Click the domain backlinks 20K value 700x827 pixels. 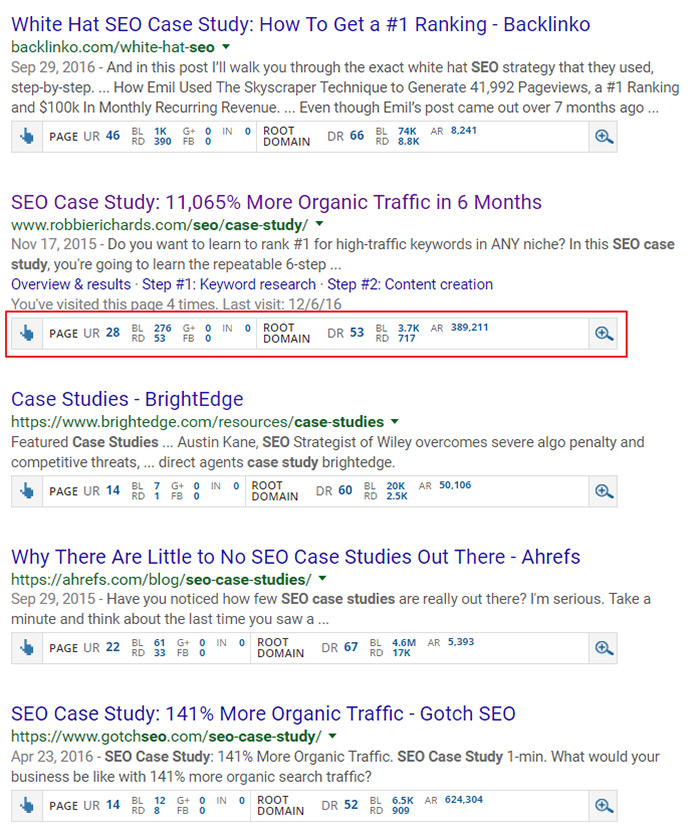(x=396, y=485)
